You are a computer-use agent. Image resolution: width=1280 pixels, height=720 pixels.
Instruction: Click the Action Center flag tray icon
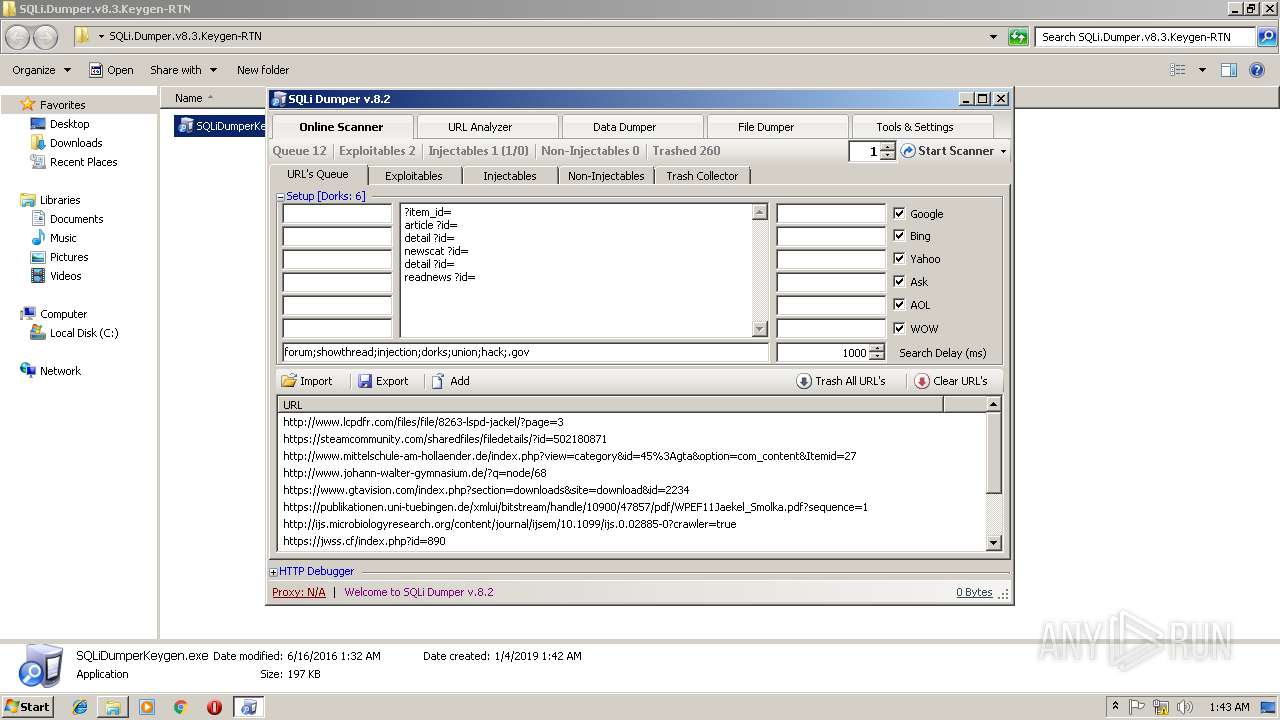coord(1137,707)
